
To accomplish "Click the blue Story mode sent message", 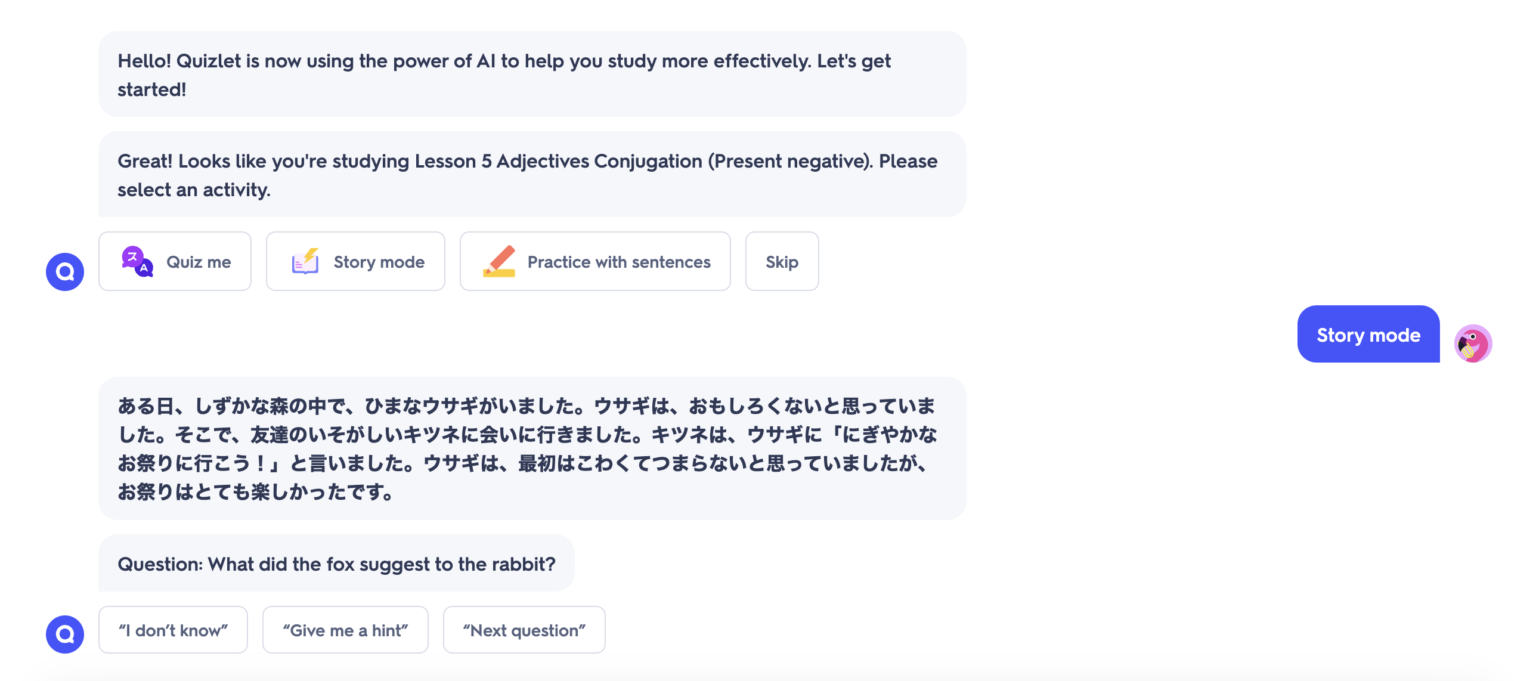I will click(x=1368, y=334).
